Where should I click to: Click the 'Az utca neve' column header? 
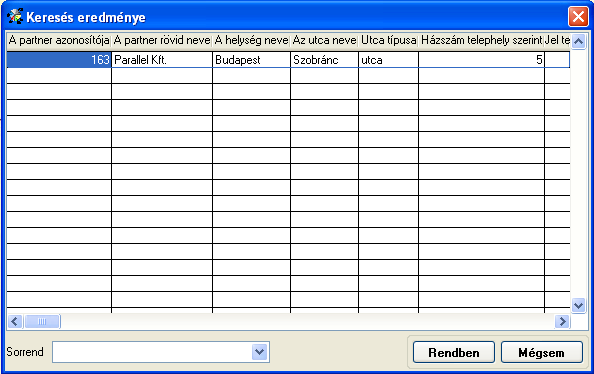tap(324, 40)
